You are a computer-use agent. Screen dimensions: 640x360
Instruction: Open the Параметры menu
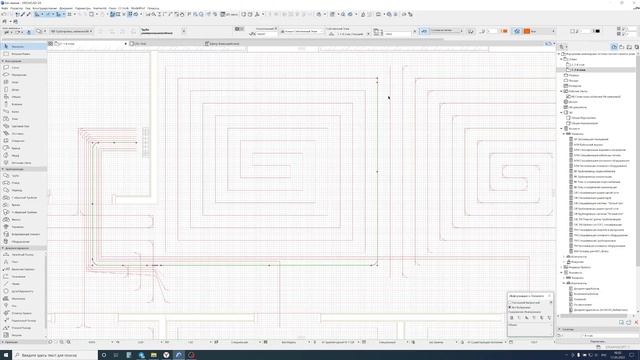(83, 8)
